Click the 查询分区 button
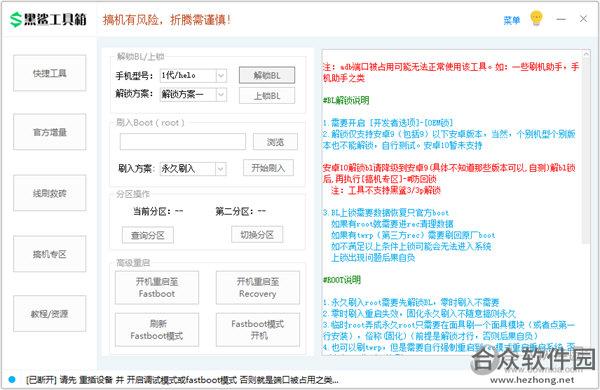 148,235
